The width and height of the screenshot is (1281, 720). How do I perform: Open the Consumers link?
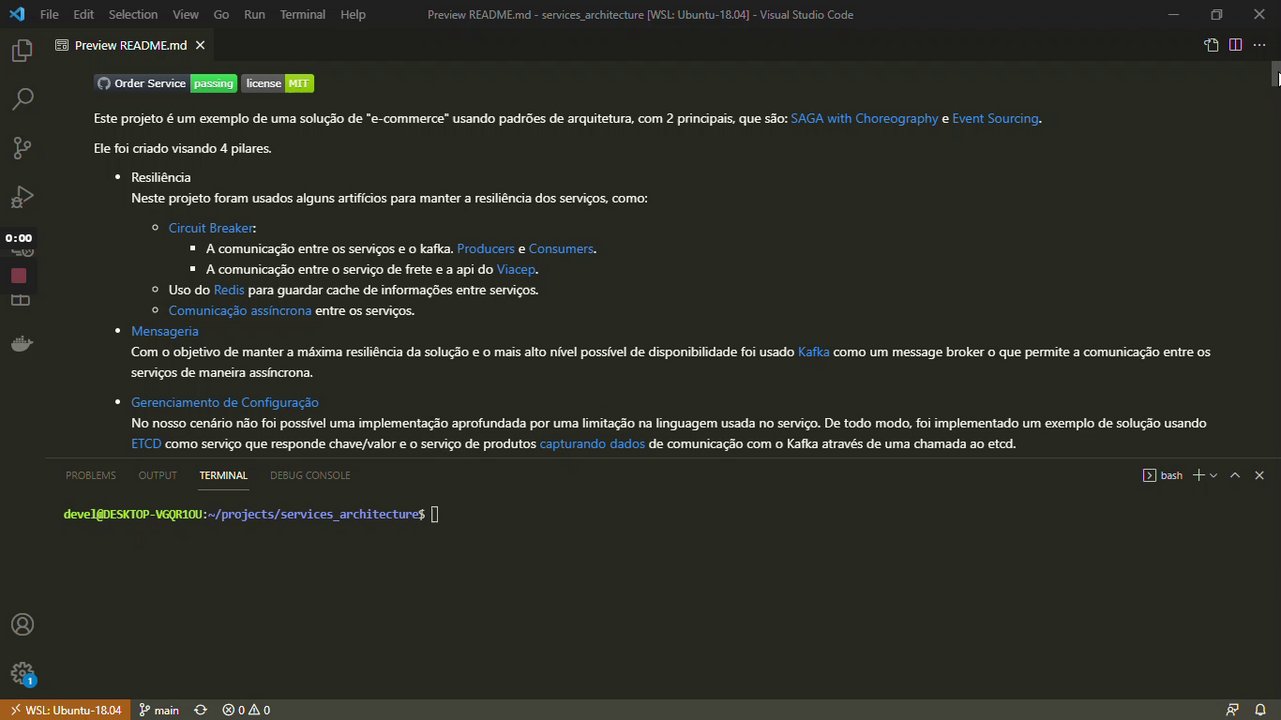[x=561, y=249]
